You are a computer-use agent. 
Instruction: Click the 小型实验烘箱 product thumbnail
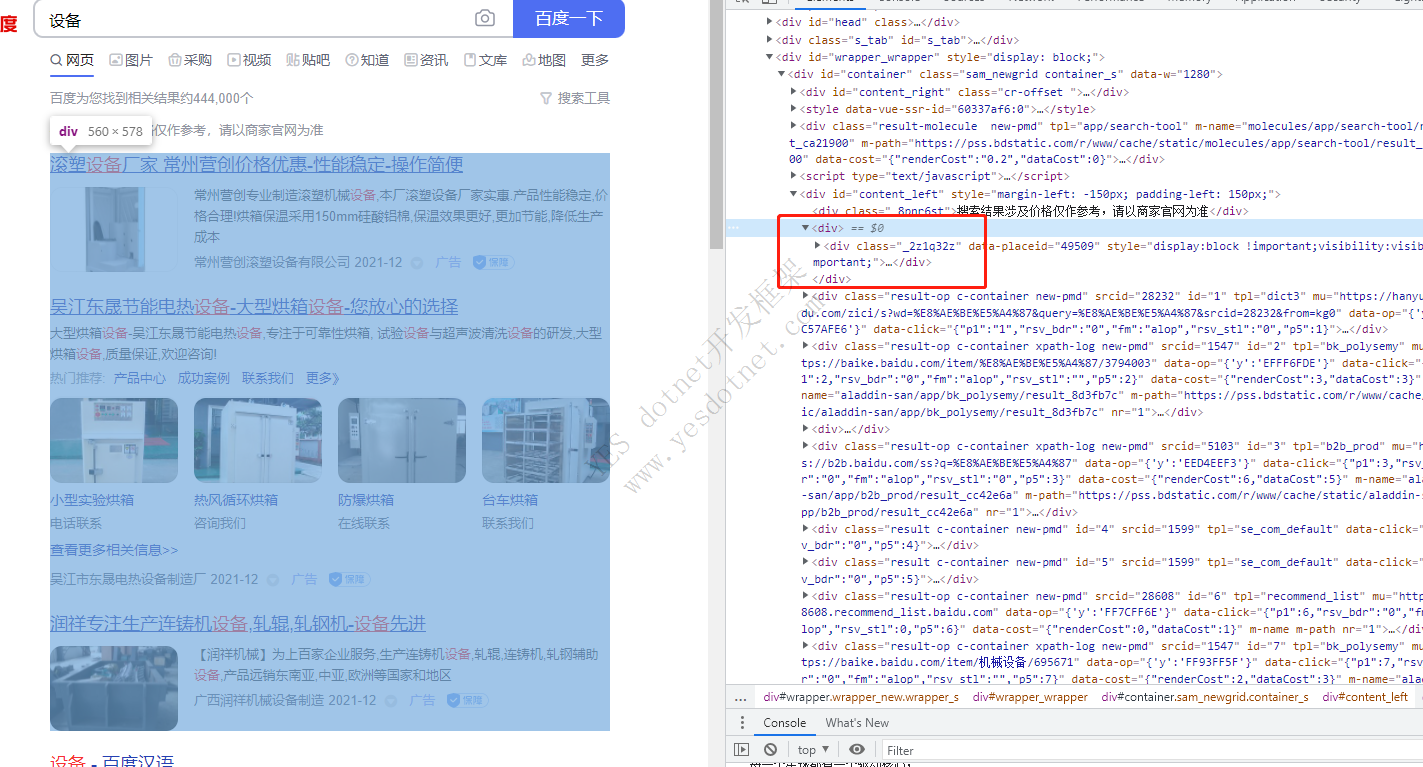tap(114, 441)
